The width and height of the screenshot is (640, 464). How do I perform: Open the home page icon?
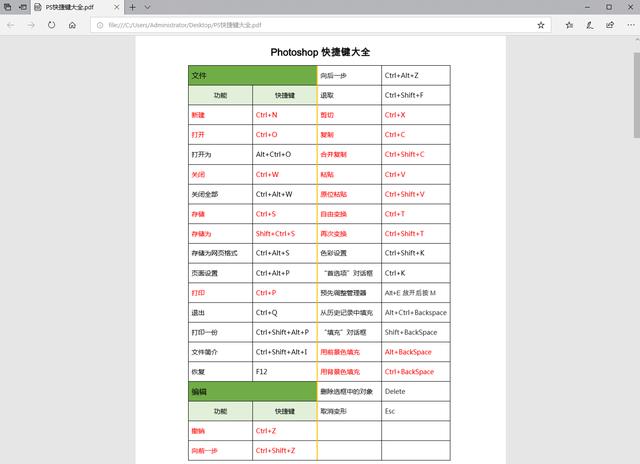pos(72,25)
